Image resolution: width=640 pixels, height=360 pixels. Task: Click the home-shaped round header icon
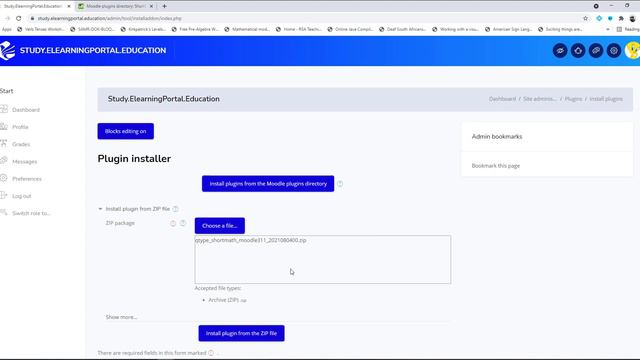pos(578,51)
